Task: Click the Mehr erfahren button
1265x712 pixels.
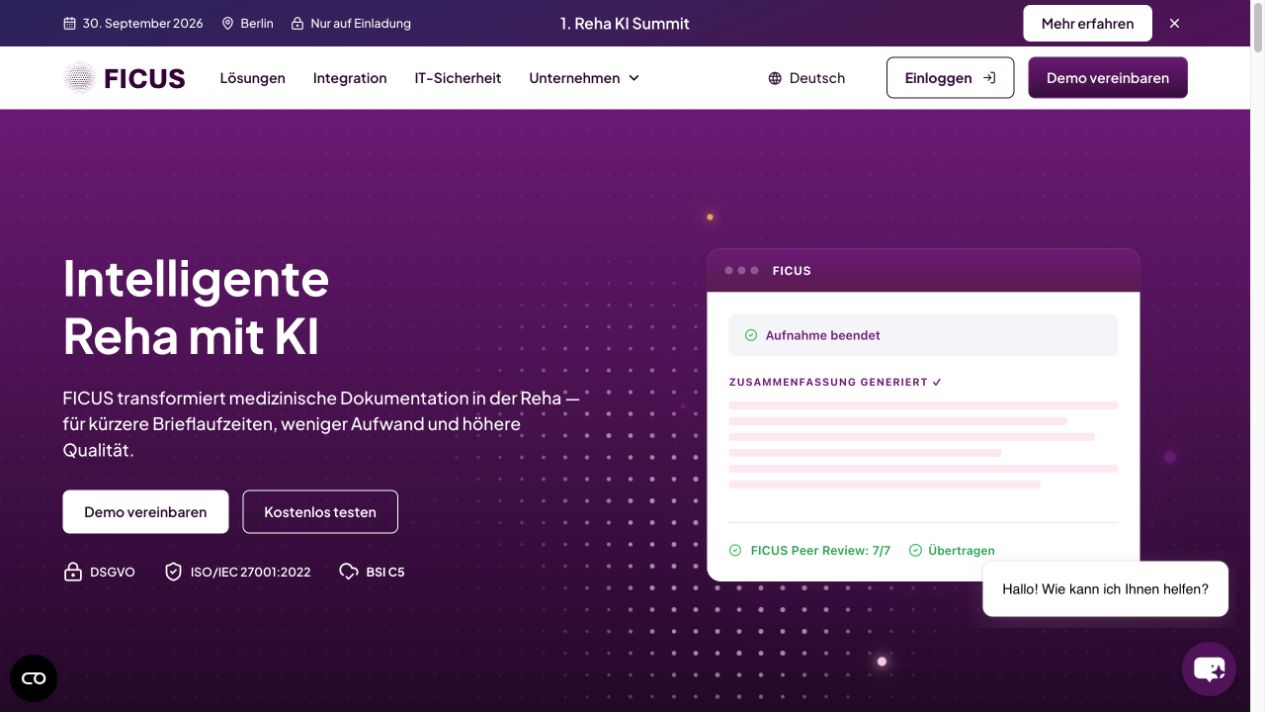Action: tap(1087, 23)
